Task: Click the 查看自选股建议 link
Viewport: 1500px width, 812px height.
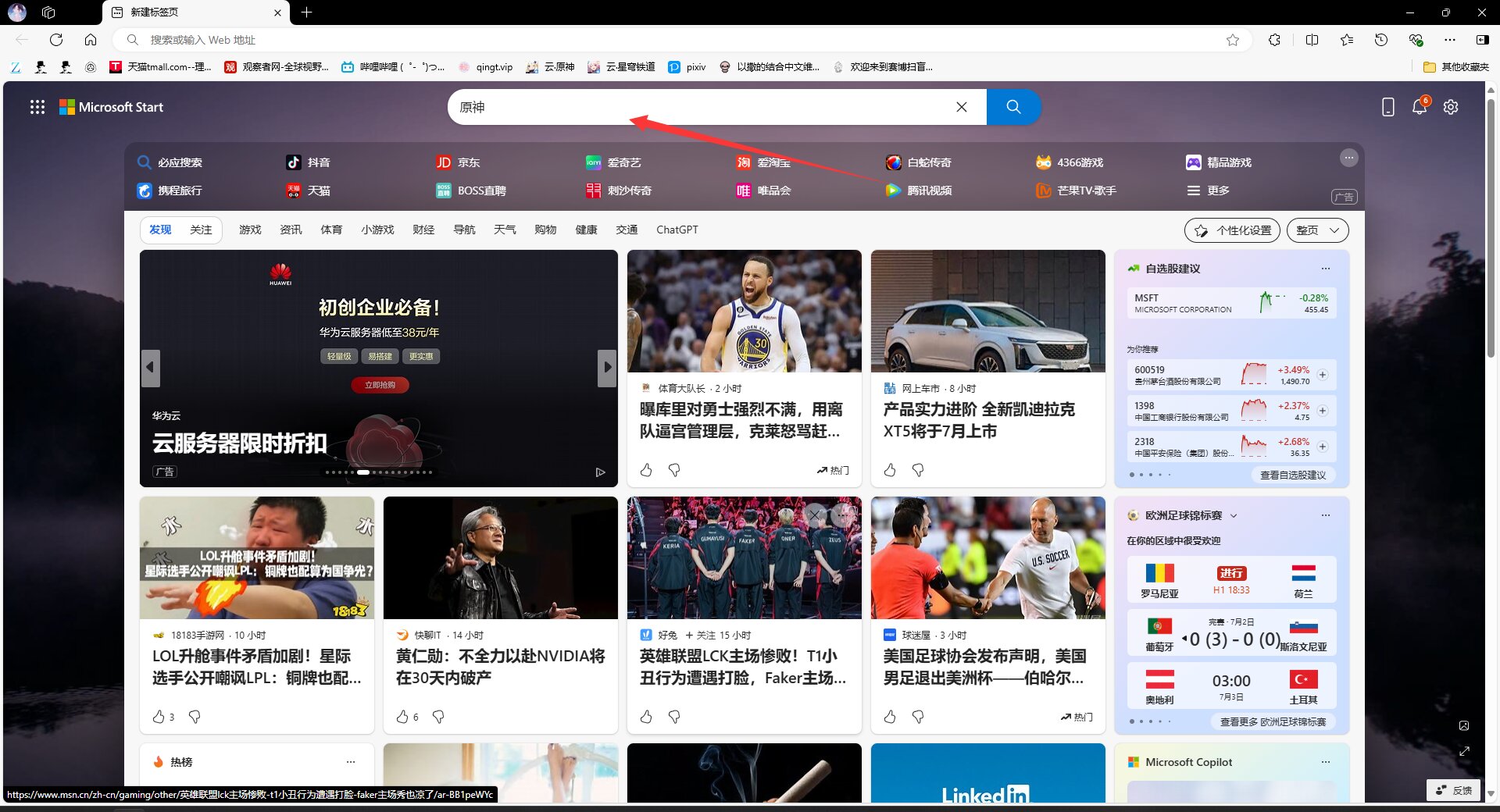Action: (1294, 475)
